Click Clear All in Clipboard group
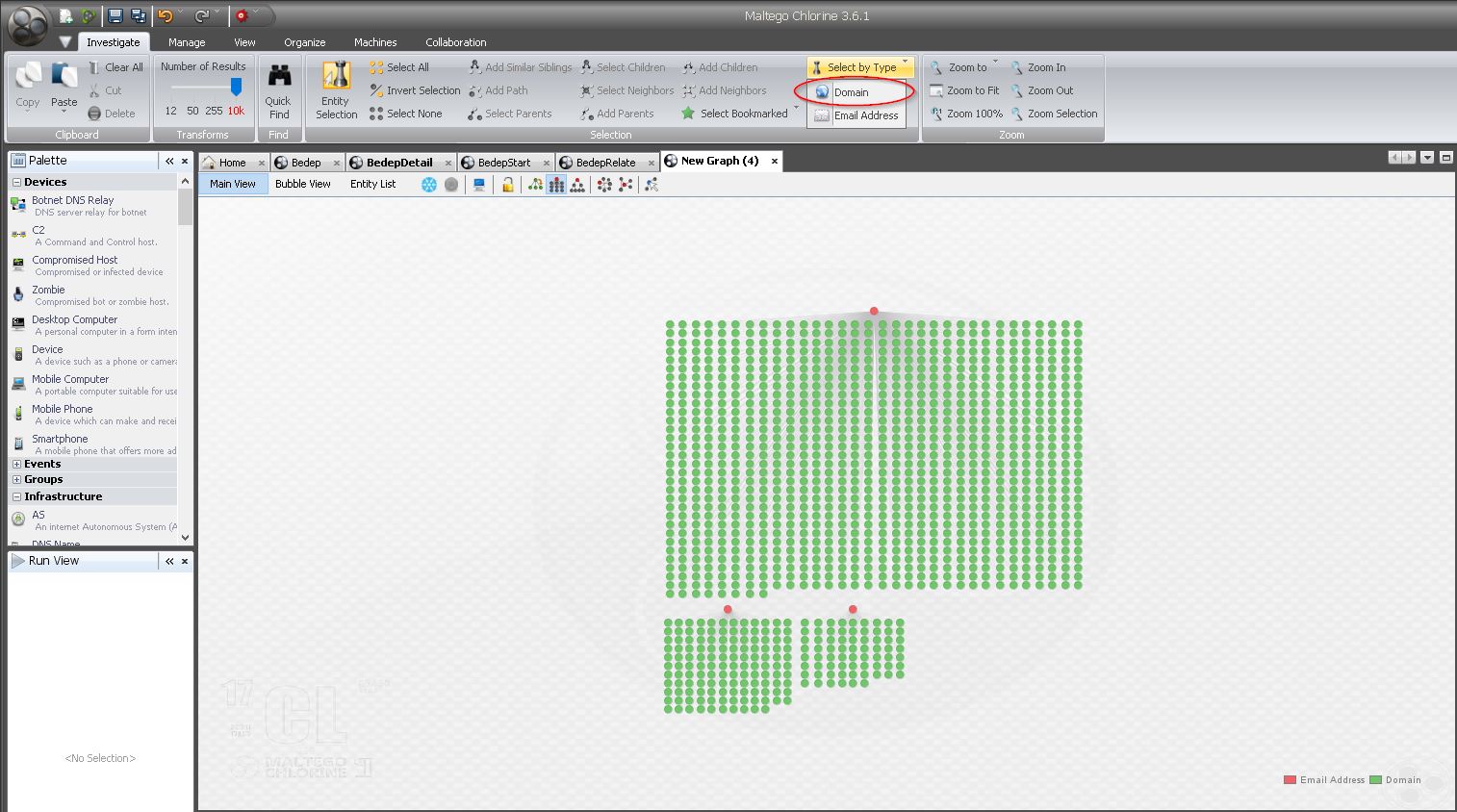This screenshot has height=812, width=1457. click(x=115, y=67)
